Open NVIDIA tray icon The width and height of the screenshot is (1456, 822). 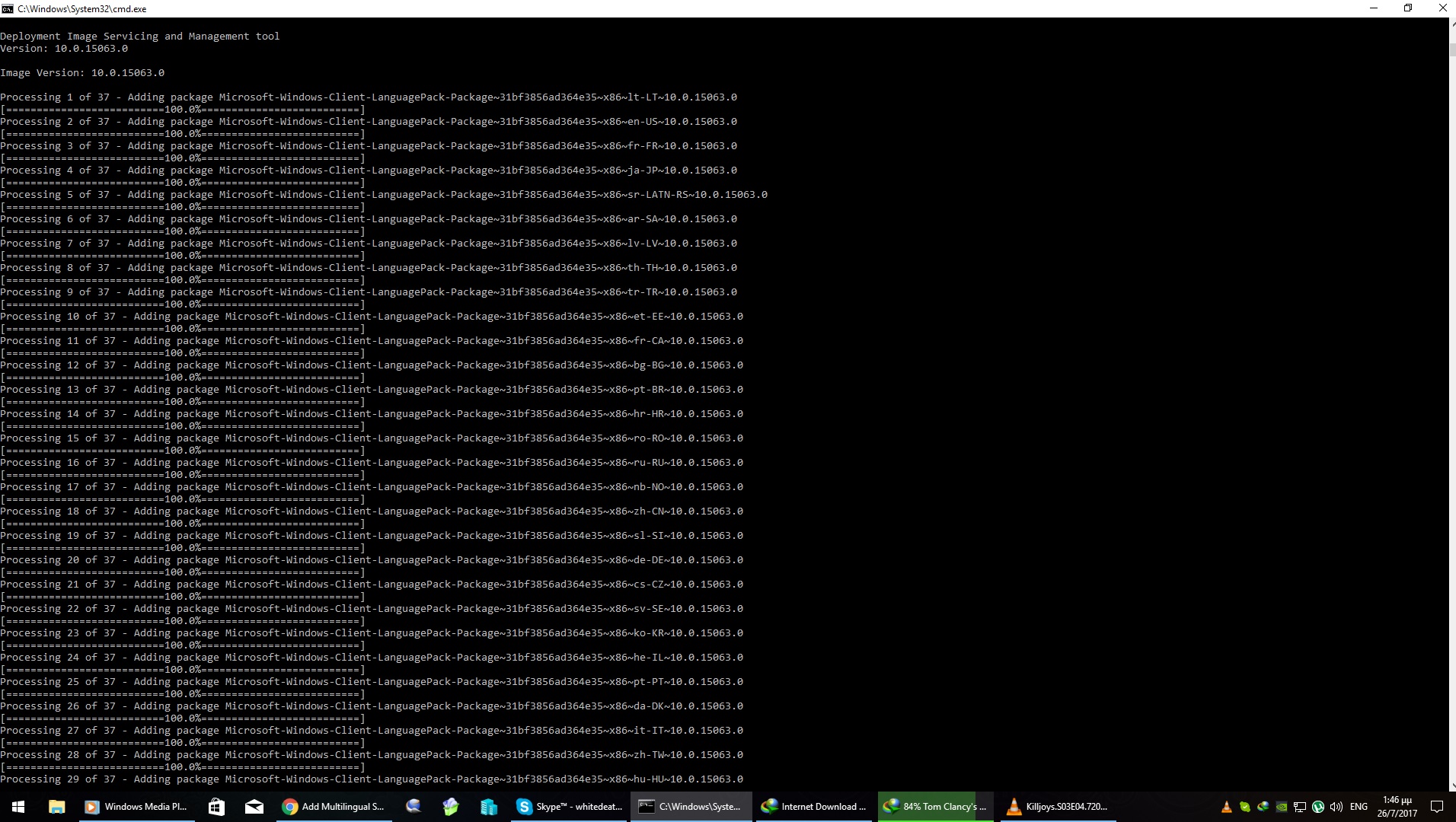[x=1282, y=807]
